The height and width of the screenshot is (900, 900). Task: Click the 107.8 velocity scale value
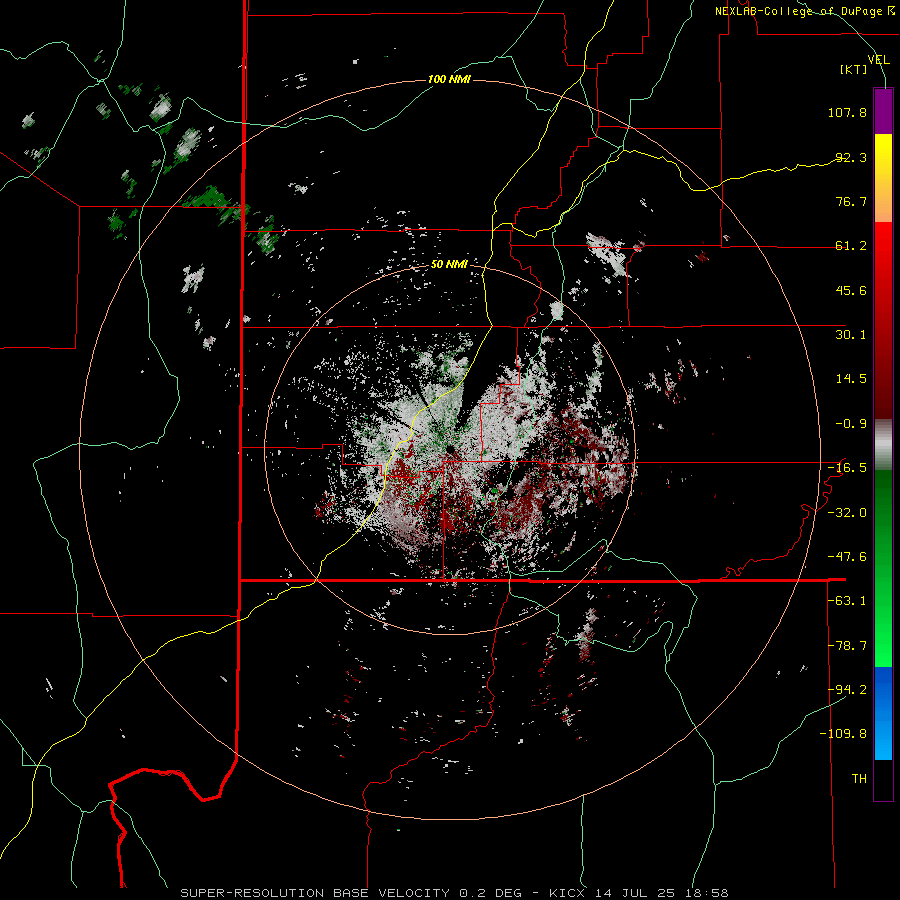(x=847, y=112)
